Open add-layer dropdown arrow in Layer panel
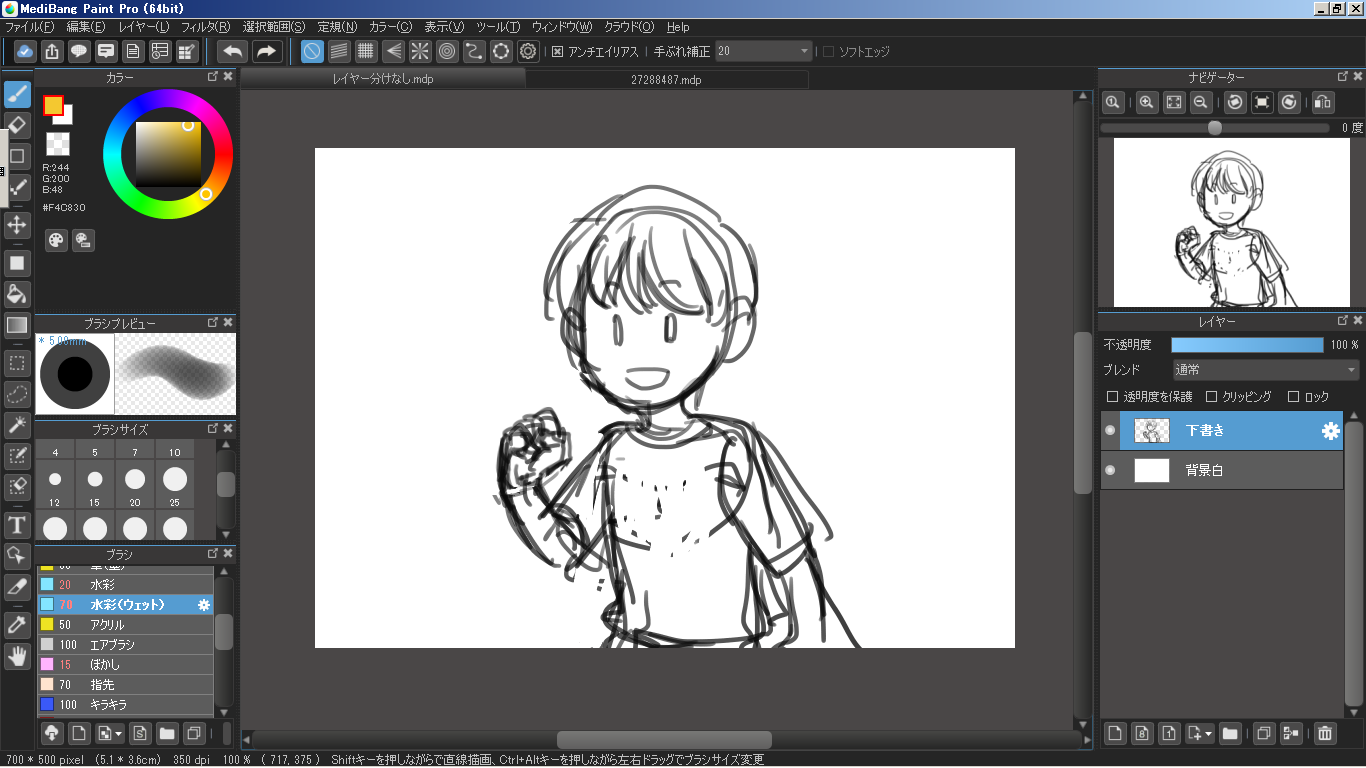 (1209, 733)
